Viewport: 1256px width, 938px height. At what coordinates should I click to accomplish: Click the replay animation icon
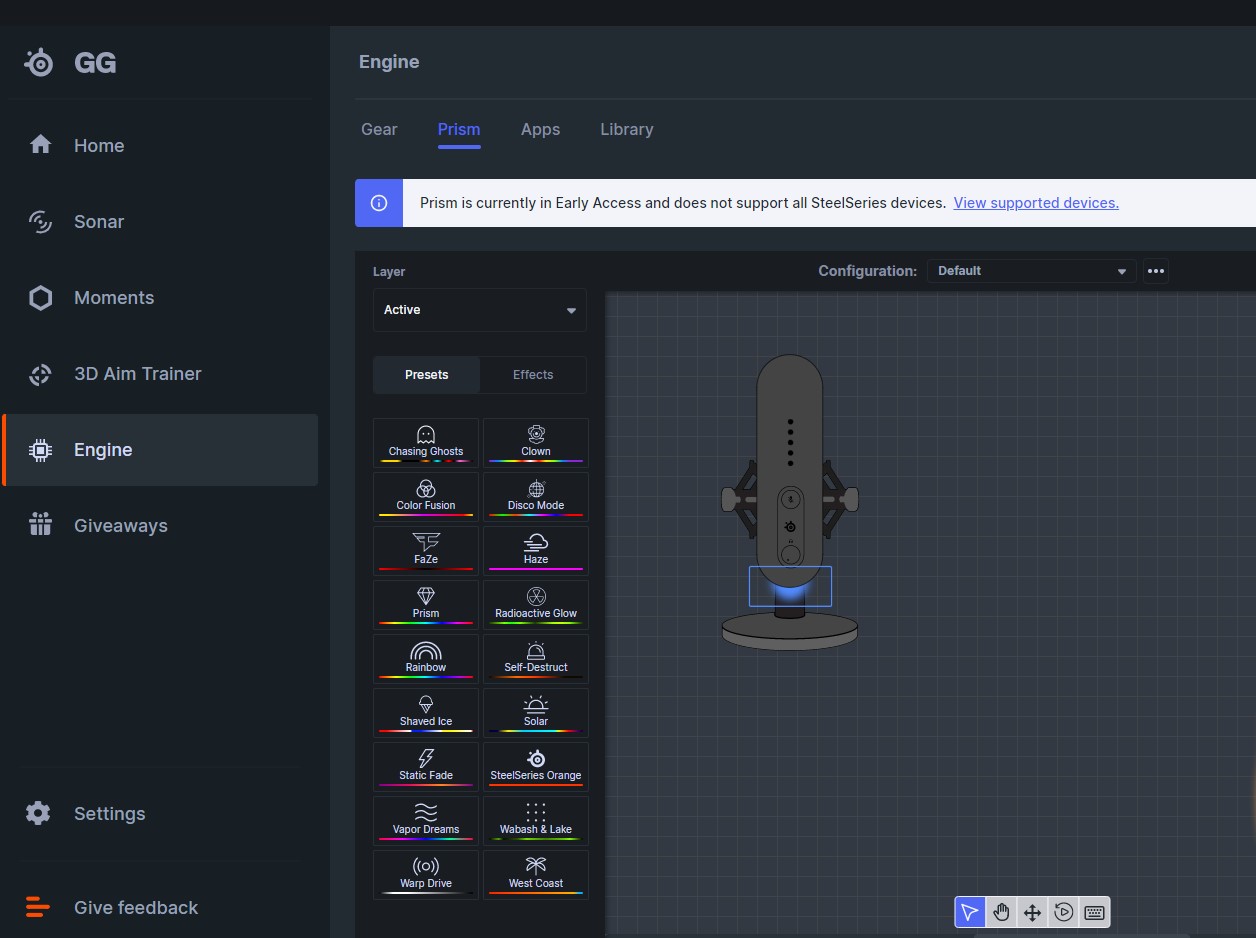coord(1064,912)
